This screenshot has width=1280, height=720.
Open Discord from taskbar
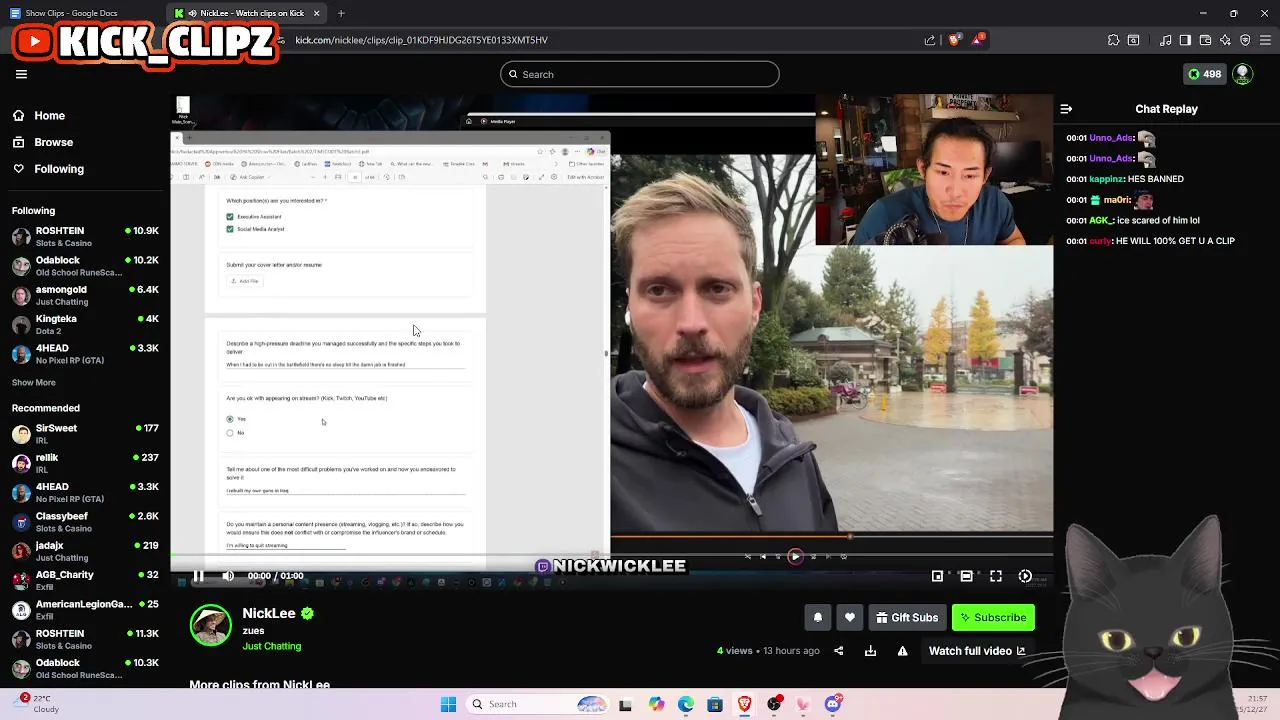tap(833, 704)
